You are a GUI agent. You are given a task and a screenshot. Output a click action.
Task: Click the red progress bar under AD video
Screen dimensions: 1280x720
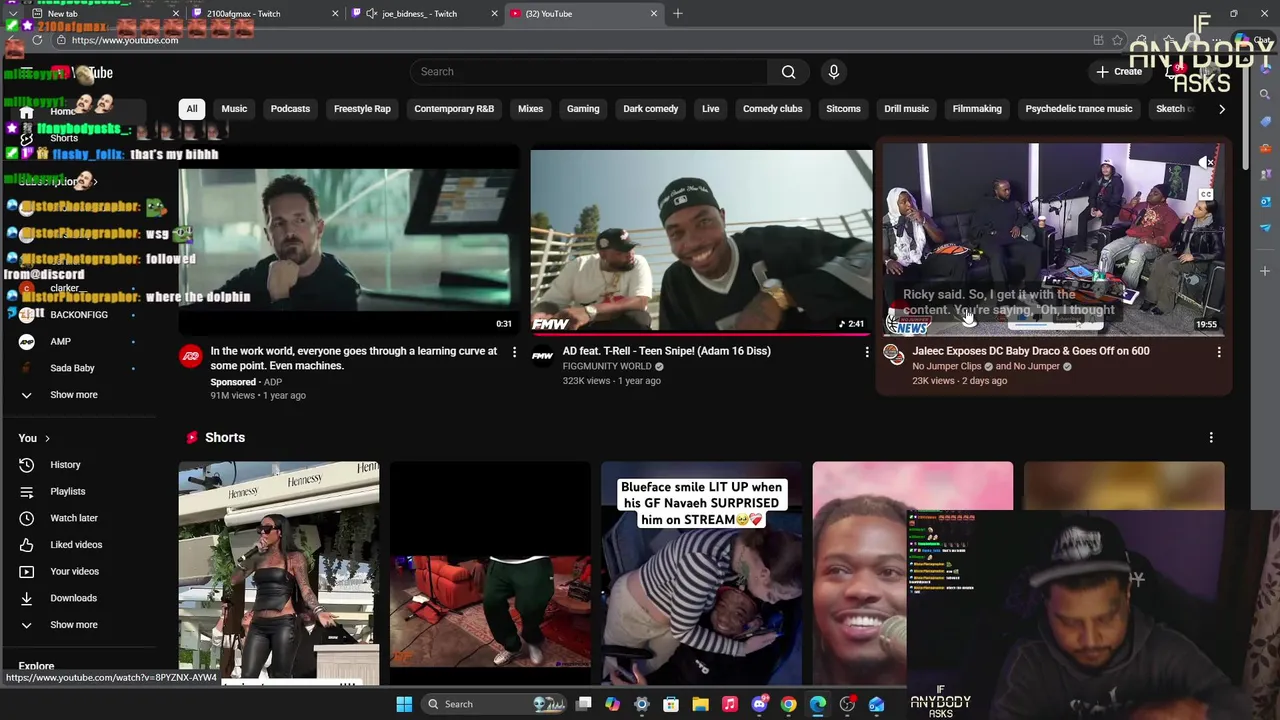pos(701,334)
